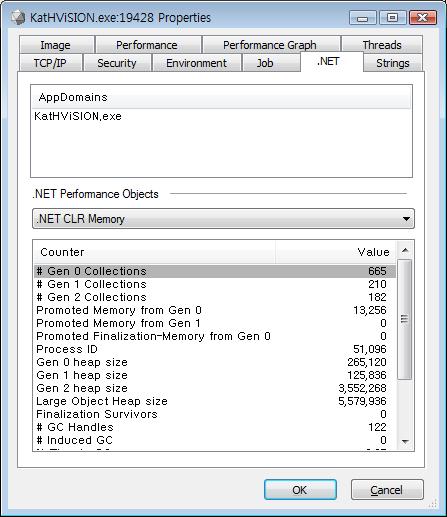Click the value 3,552,268
447x517 pixels.
coord(362,388)
